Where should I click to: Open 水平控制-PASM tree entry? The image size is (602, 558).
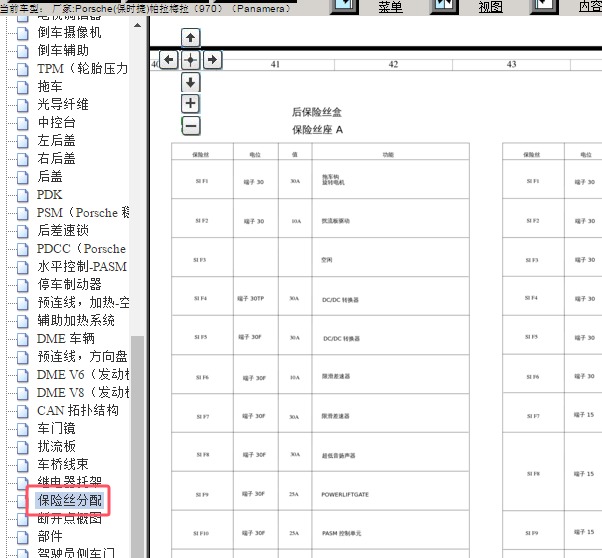(x=82, y=267)
